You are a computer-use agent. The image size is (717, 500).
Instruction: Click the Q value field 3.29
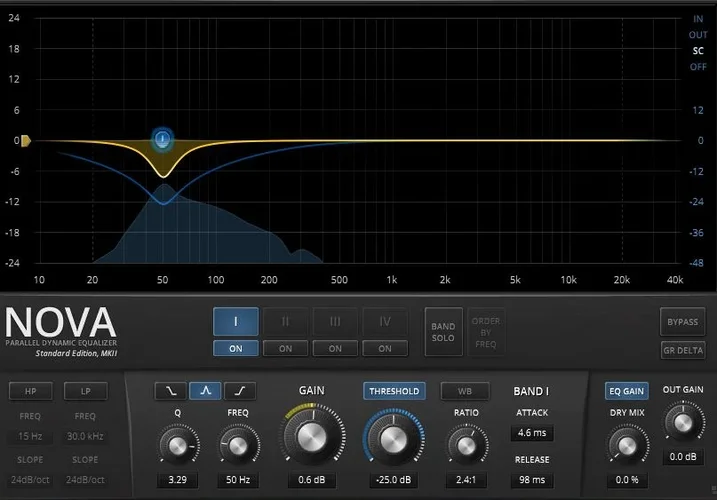[177, 479]
